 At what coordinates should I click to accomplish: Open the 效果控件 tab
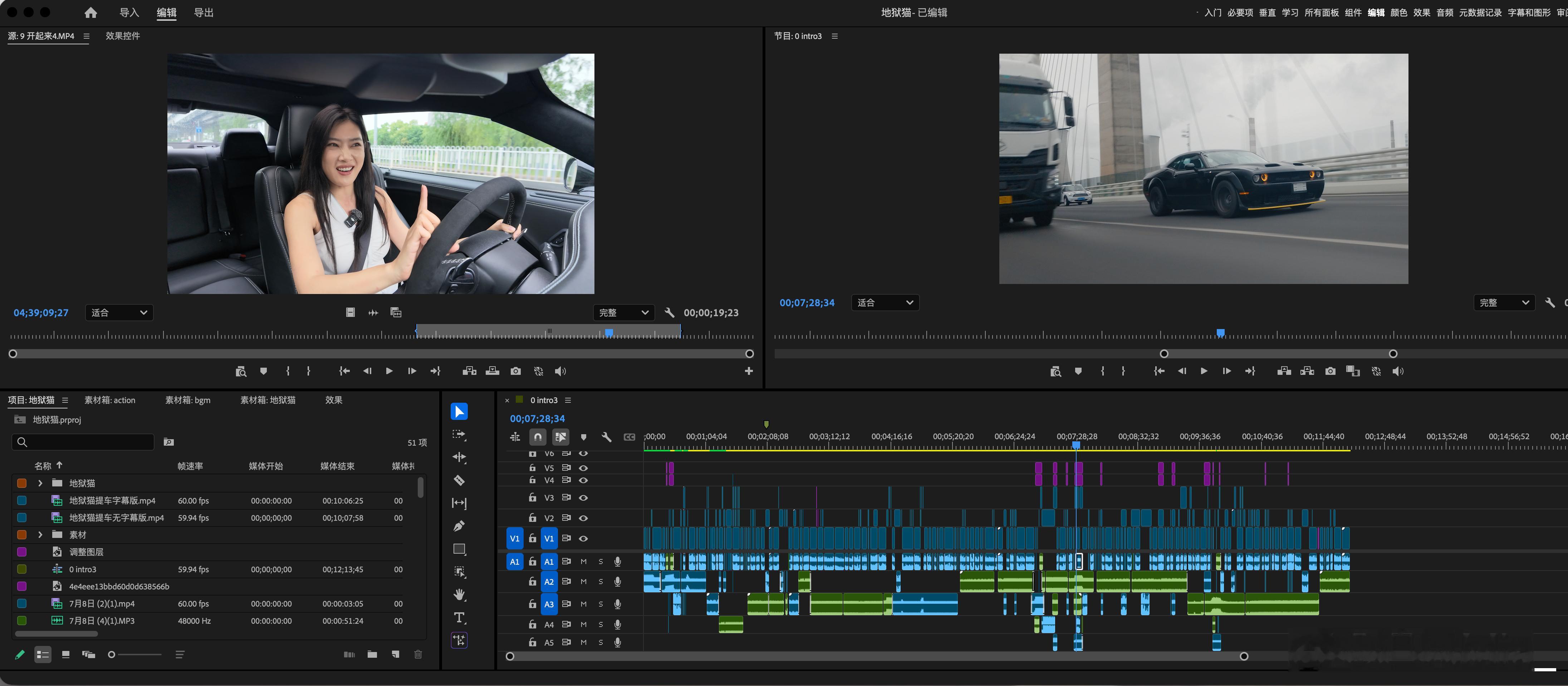tap(123, 36)
